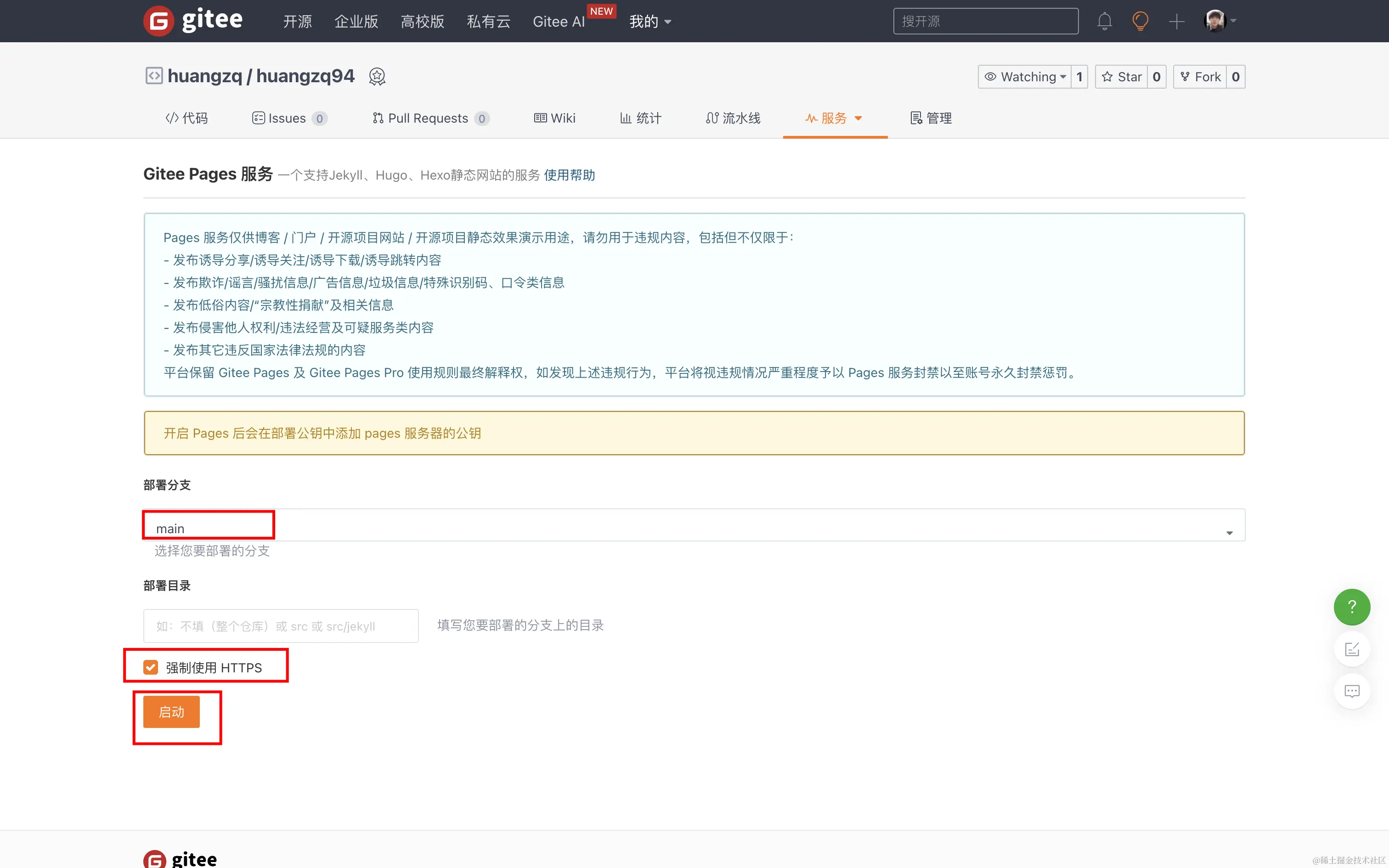Click the Star count 0
The height and width of the screenshot is (868, 1389).
[1157, 77]
